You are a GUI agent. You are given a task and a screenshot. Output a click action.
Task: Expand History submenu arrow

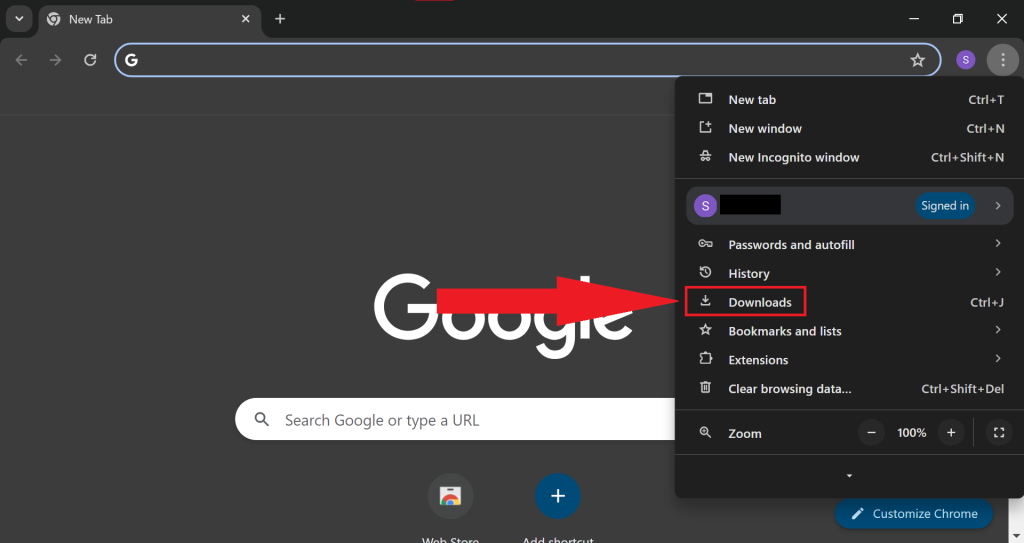click(x=998, y=272)
